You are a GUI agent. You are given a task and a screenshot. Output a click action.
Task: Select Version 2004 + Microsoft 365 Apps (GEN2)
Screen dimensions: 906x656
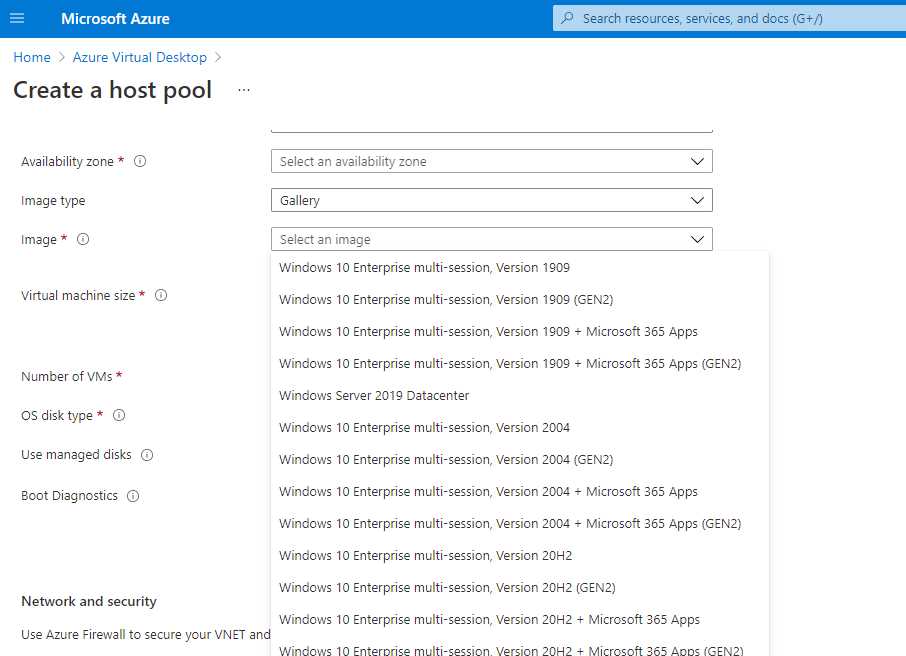(520, 524)
